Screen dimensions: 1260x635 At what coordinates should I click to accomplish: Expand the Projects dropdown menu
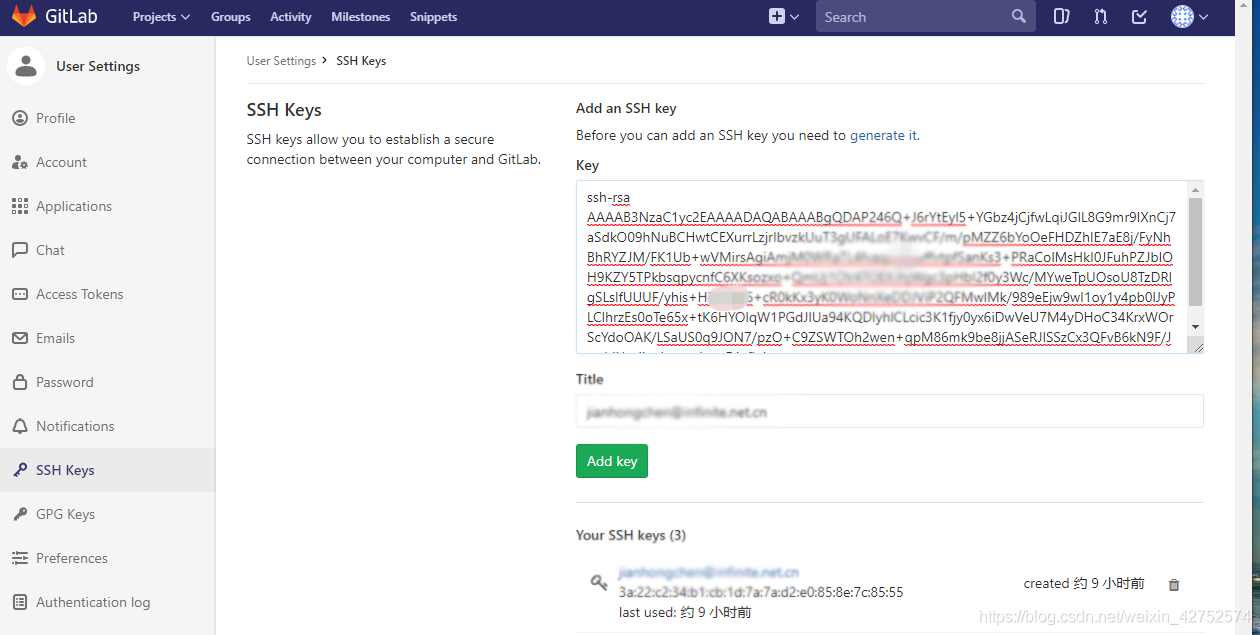pos(161,17)
